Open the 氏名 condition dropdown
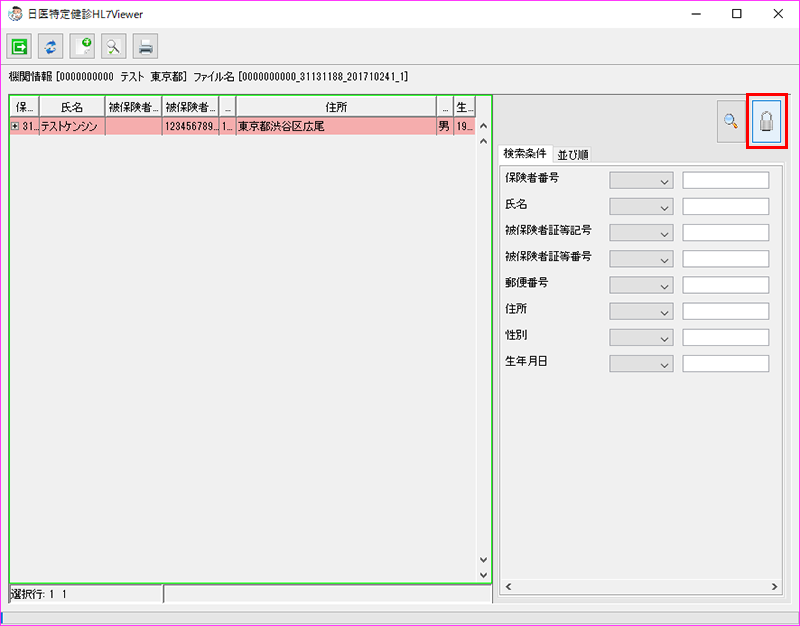The image size is (800, 626). pyautogui.click(x=641, y=207)
